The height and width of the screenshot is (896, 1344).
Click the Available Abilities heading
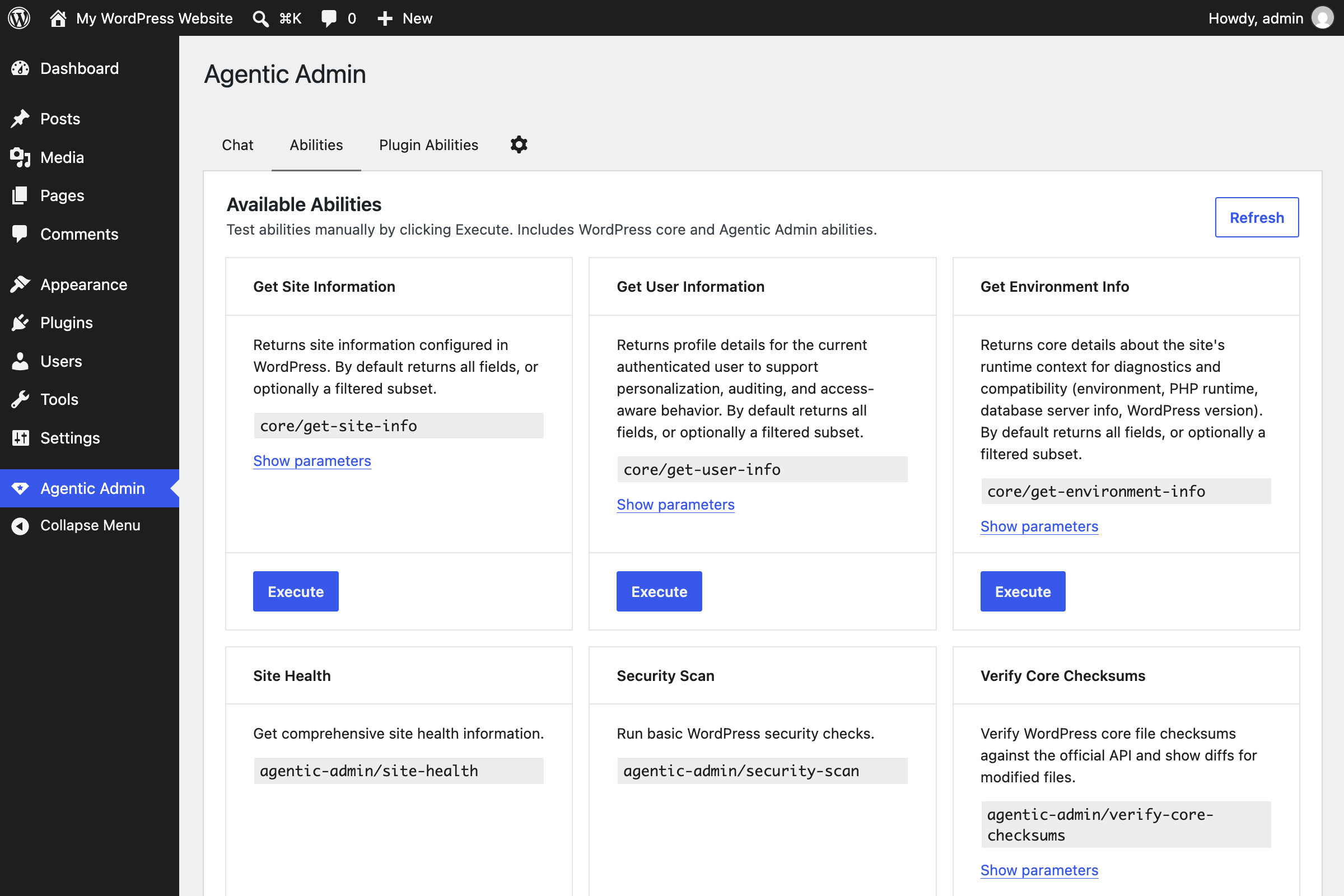304,204
